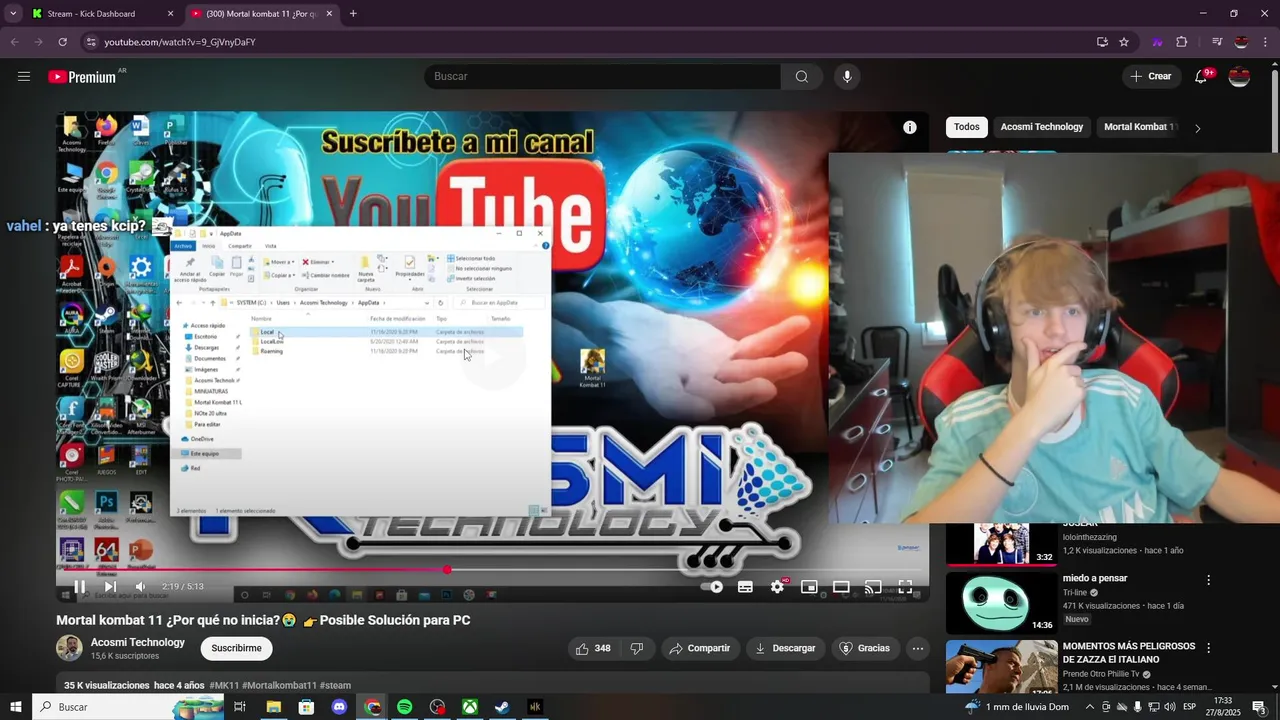Image resolution: width=1280 pixels, height=720 pixels.
Task: Pause the video with the pause button
Action: pos(79,587)
